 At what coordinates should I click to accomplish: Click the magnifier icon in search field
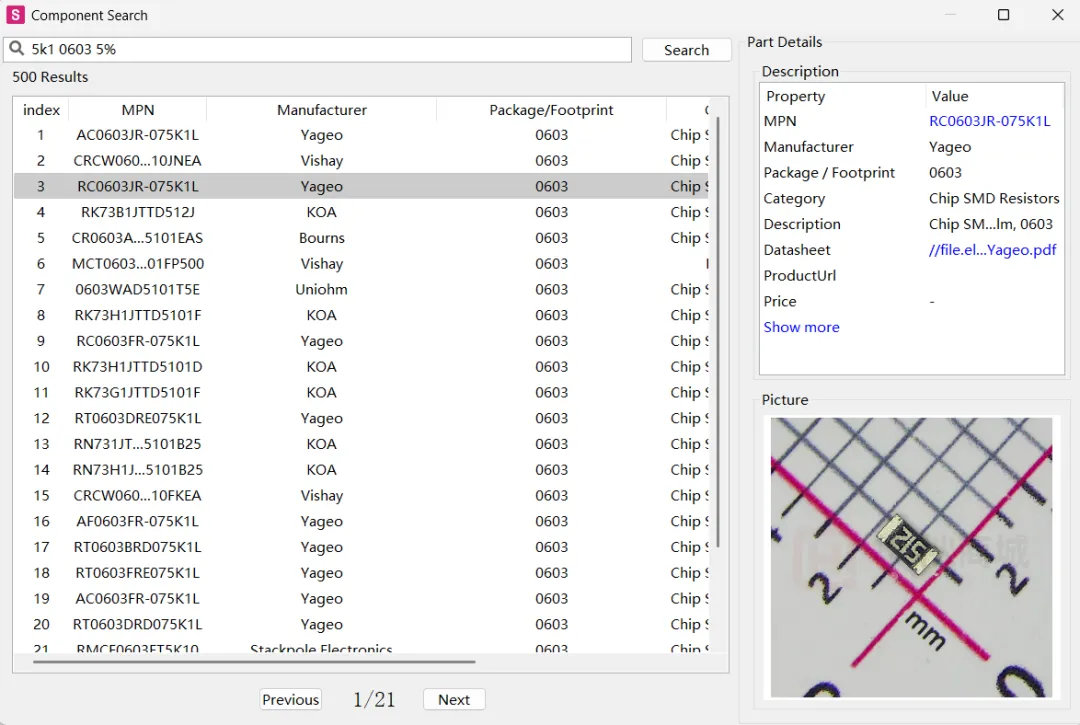pyautogui.click(x=17, y=49)
